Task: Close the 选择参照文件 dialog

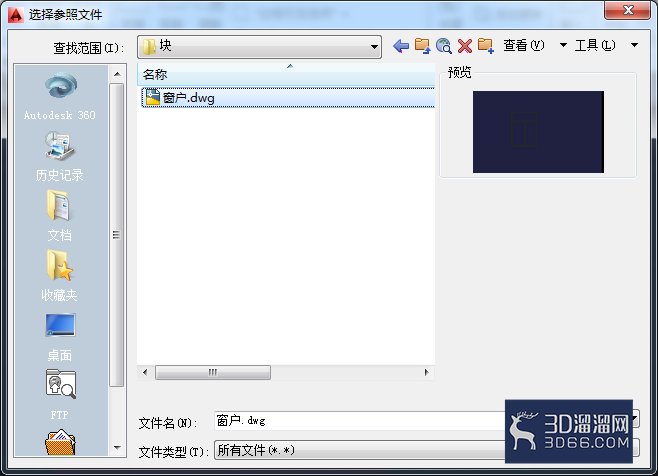Action: [627, 10]
